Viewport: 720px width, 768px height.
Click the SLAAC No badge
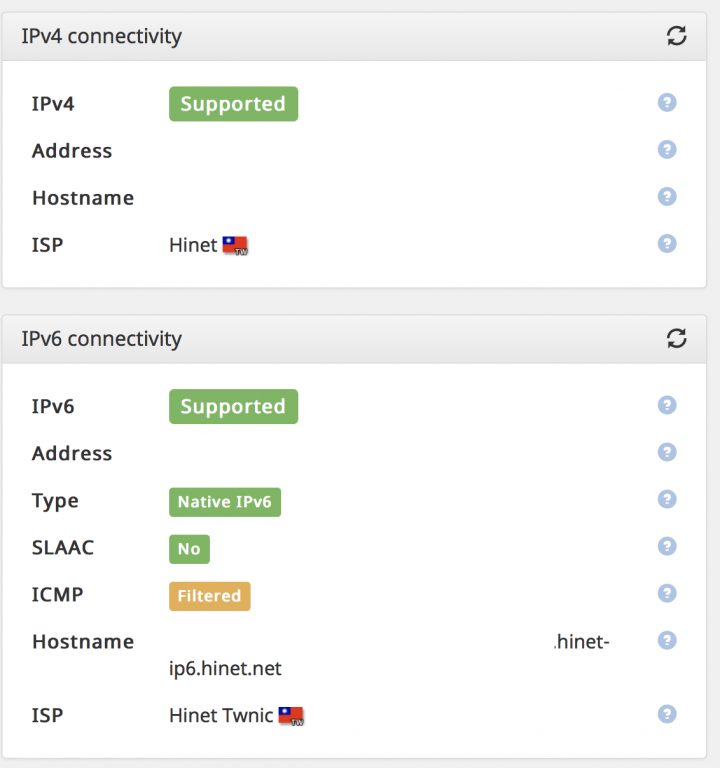point(190,549)
